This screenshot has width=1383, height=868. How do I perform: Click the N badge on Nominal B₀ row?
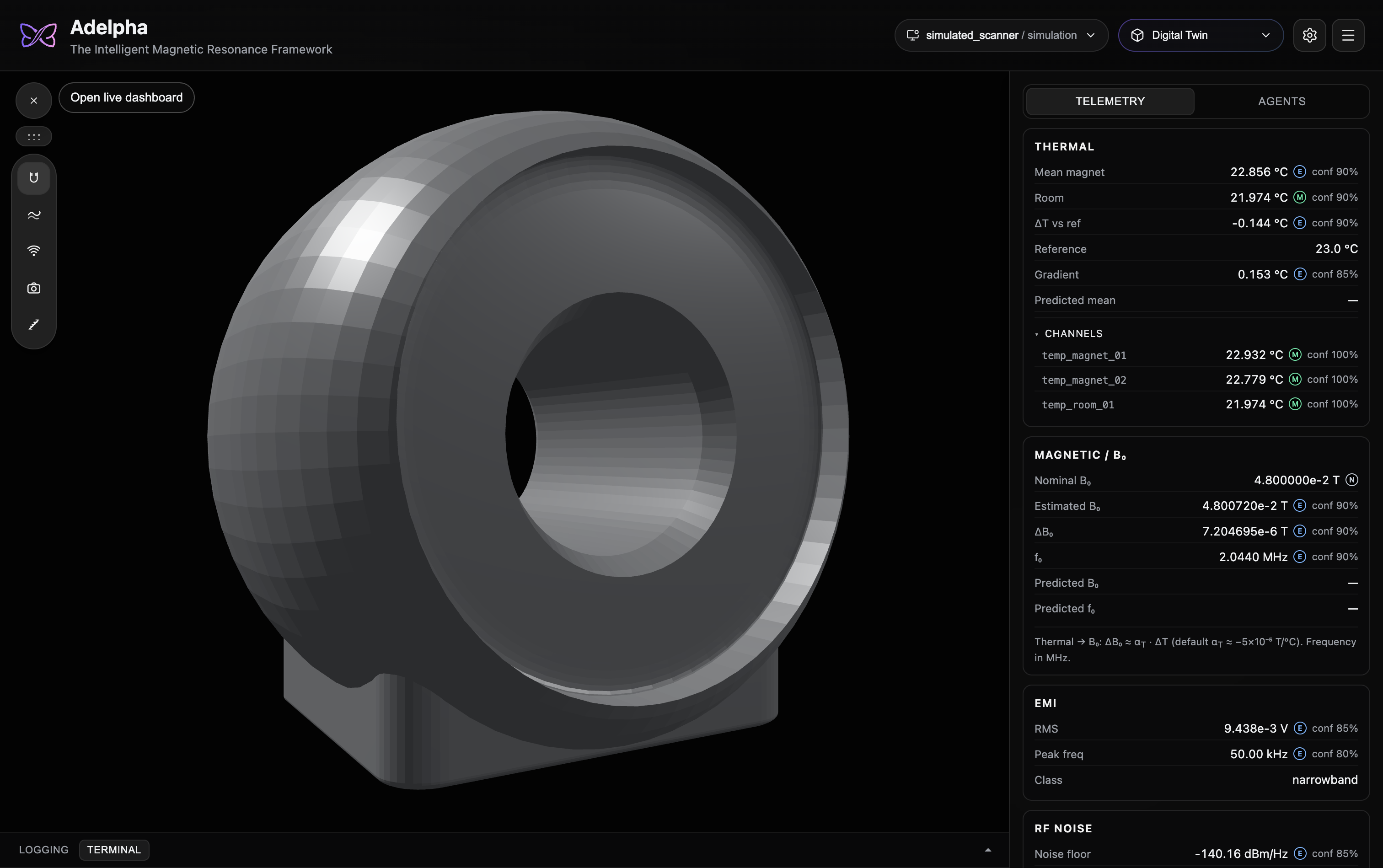1352,480
